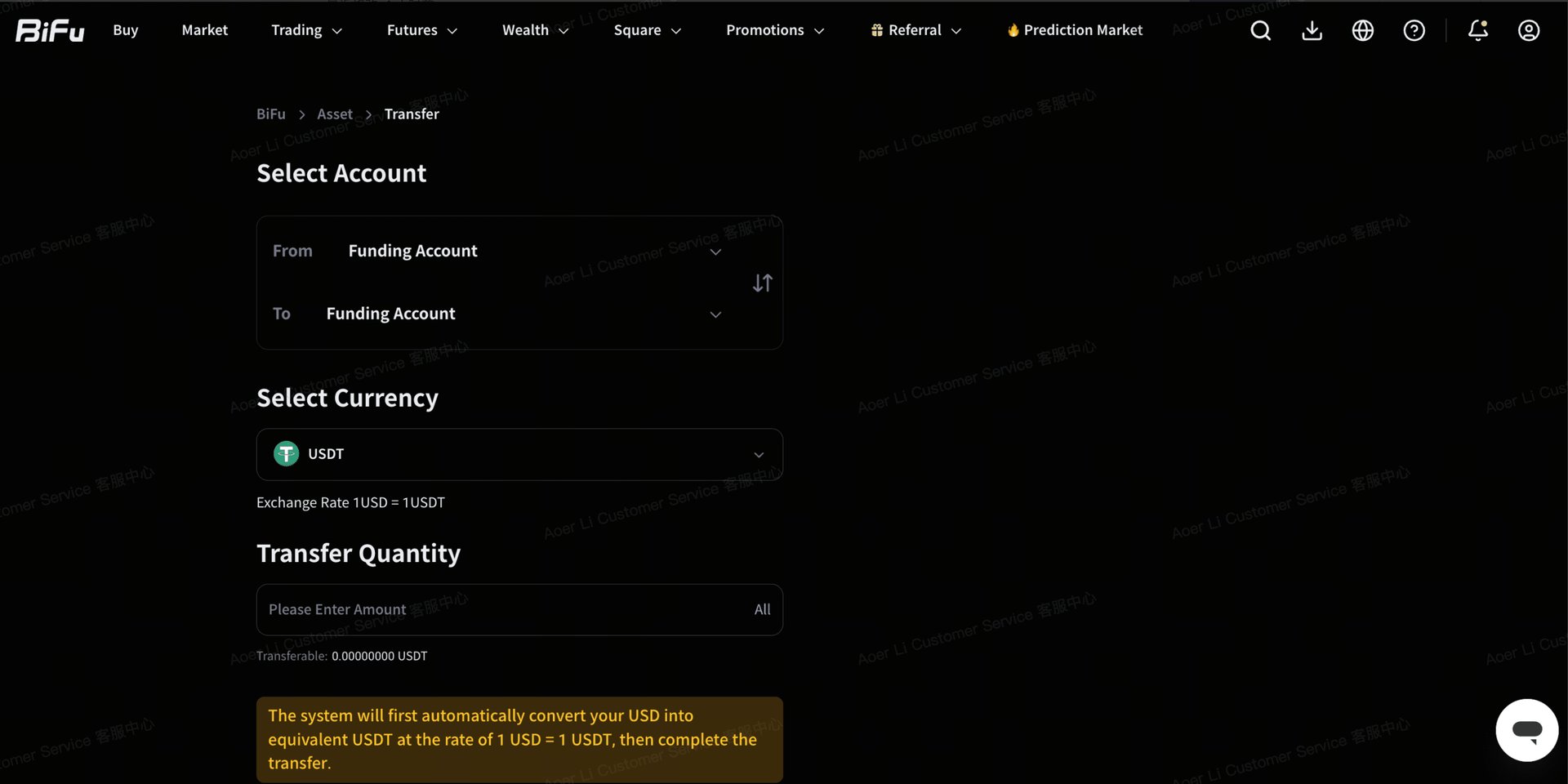Click All to transfer full amount
Screen dimensions: 1568x784
click(x=762, y=609)
